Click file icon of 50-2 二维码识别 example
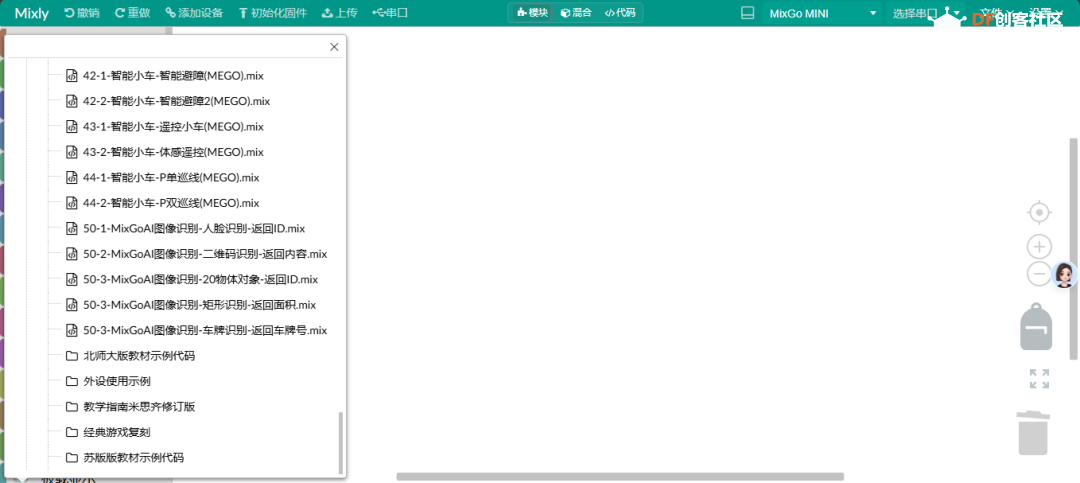 point(71,254)
